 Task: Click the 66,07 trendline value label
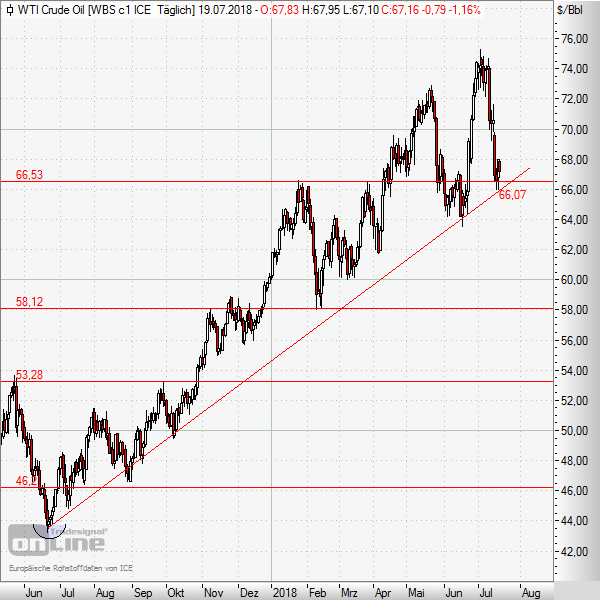[x=512, y=195]
